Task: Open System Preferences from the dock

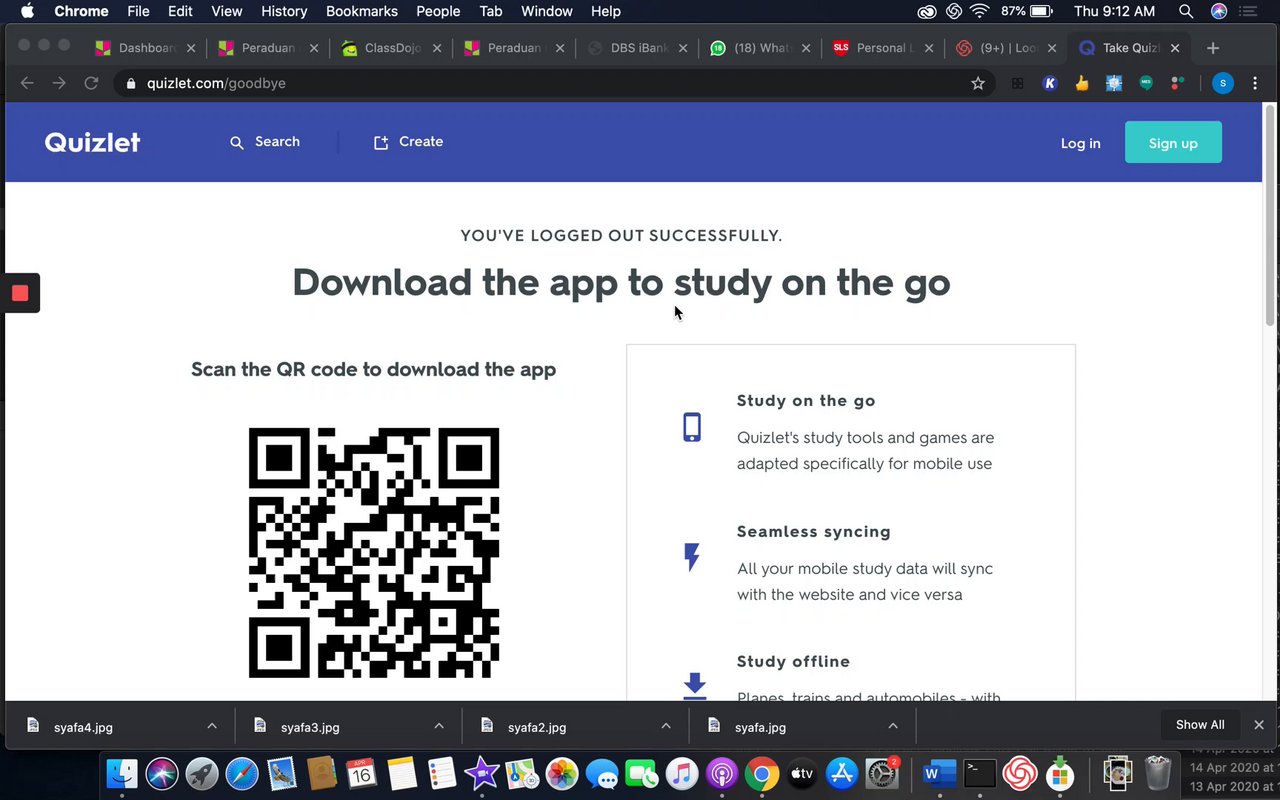Action: pos(882,774)
